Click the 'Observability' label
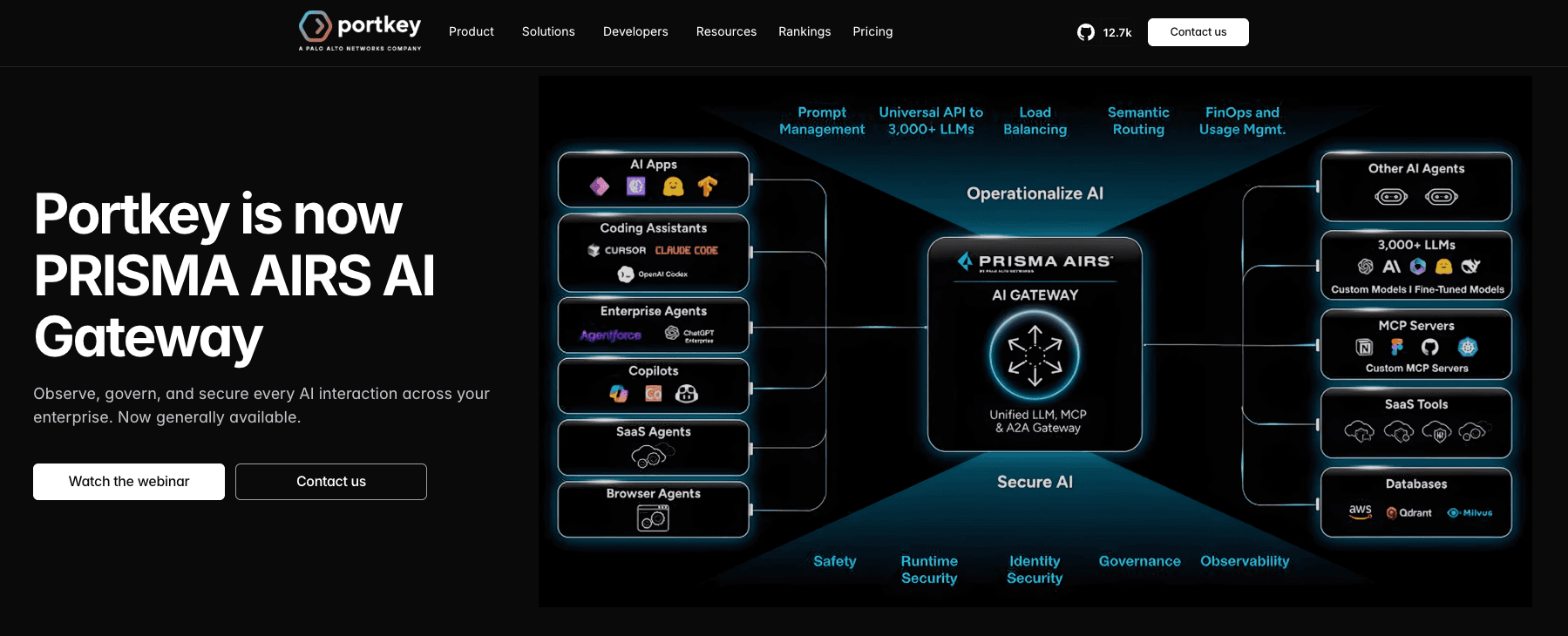Screen dimensions: 1568x636 coord(1245,561)
